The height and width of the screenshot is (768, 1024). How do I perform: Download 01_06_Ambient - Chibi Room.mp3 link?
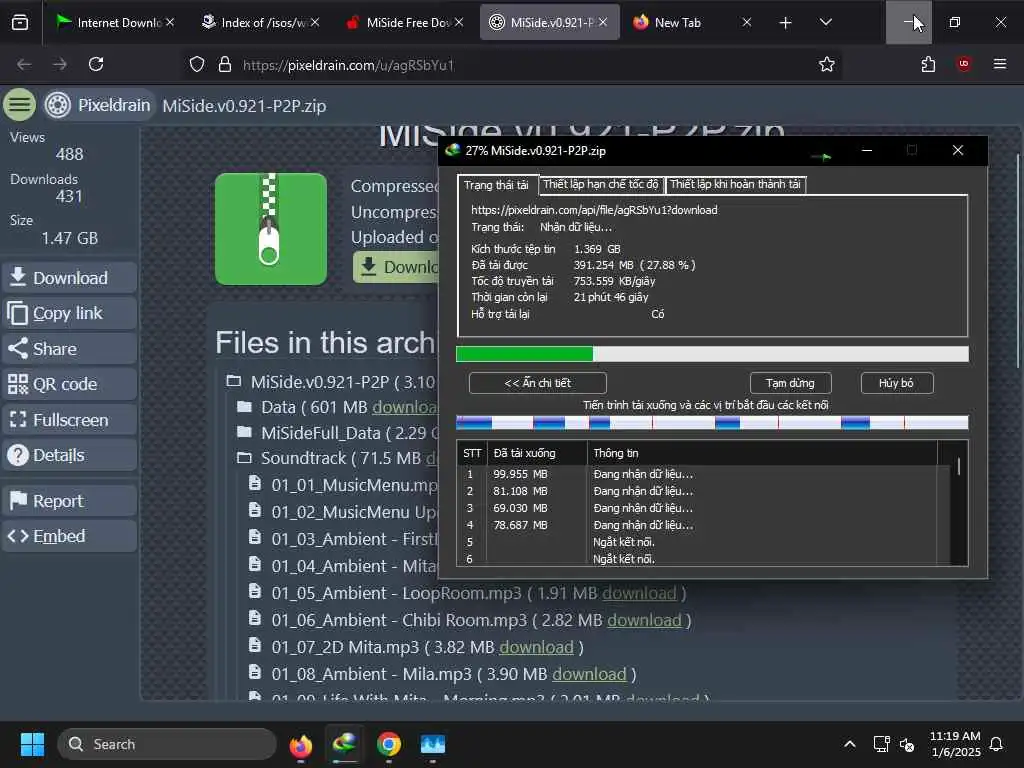tap(644, 620)
